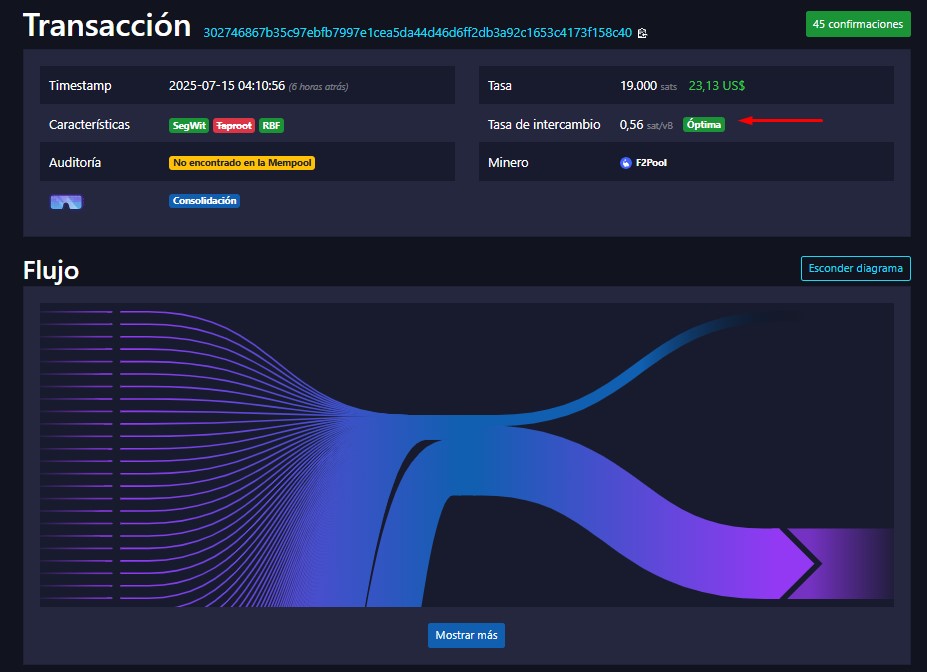Copy the transaction ID with the clipboard icon

pyautogui.click(x=642, y=33)
